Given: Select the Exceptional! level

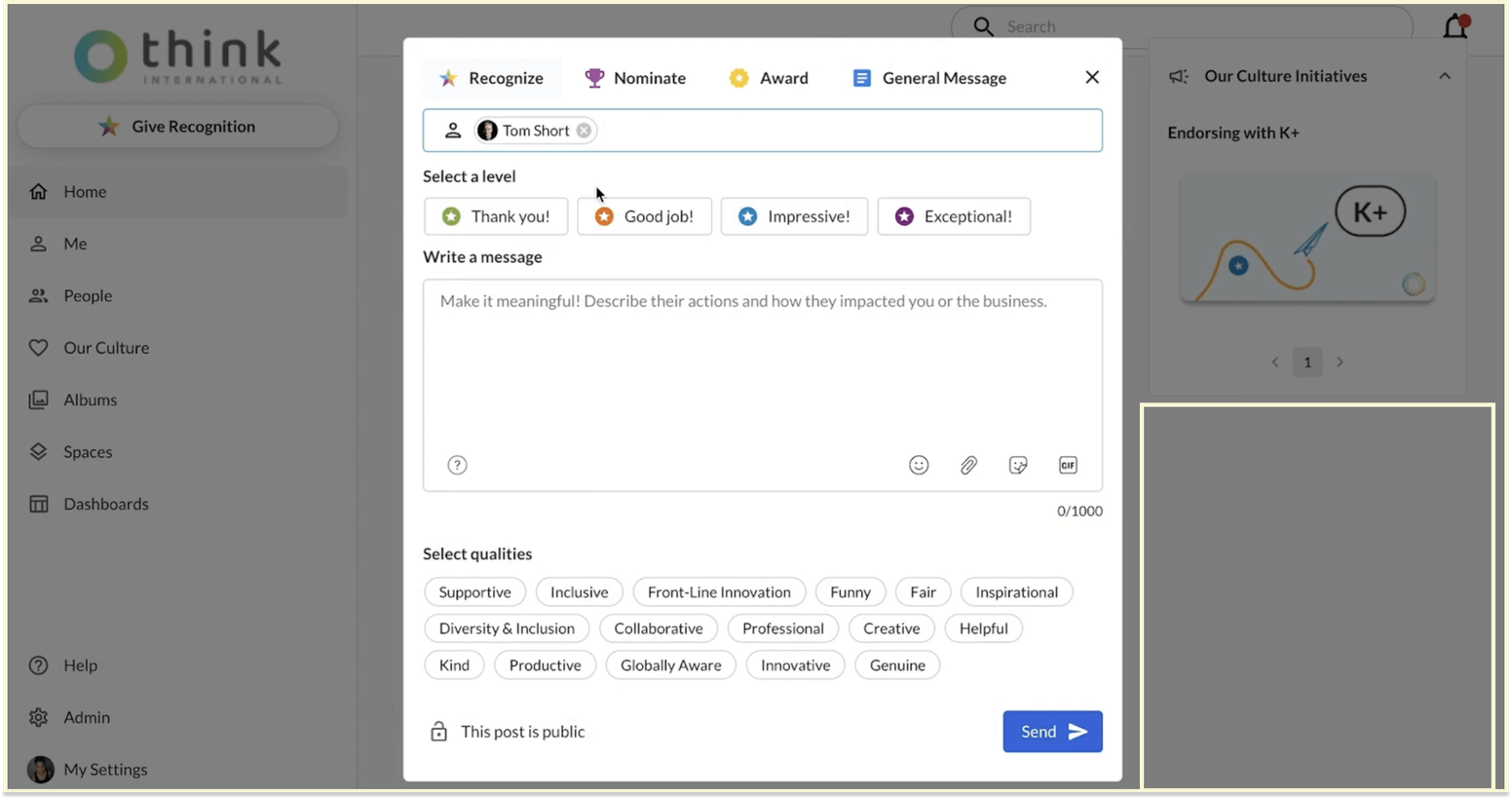Looking at the screenshot, I should (x=954, y=216).
